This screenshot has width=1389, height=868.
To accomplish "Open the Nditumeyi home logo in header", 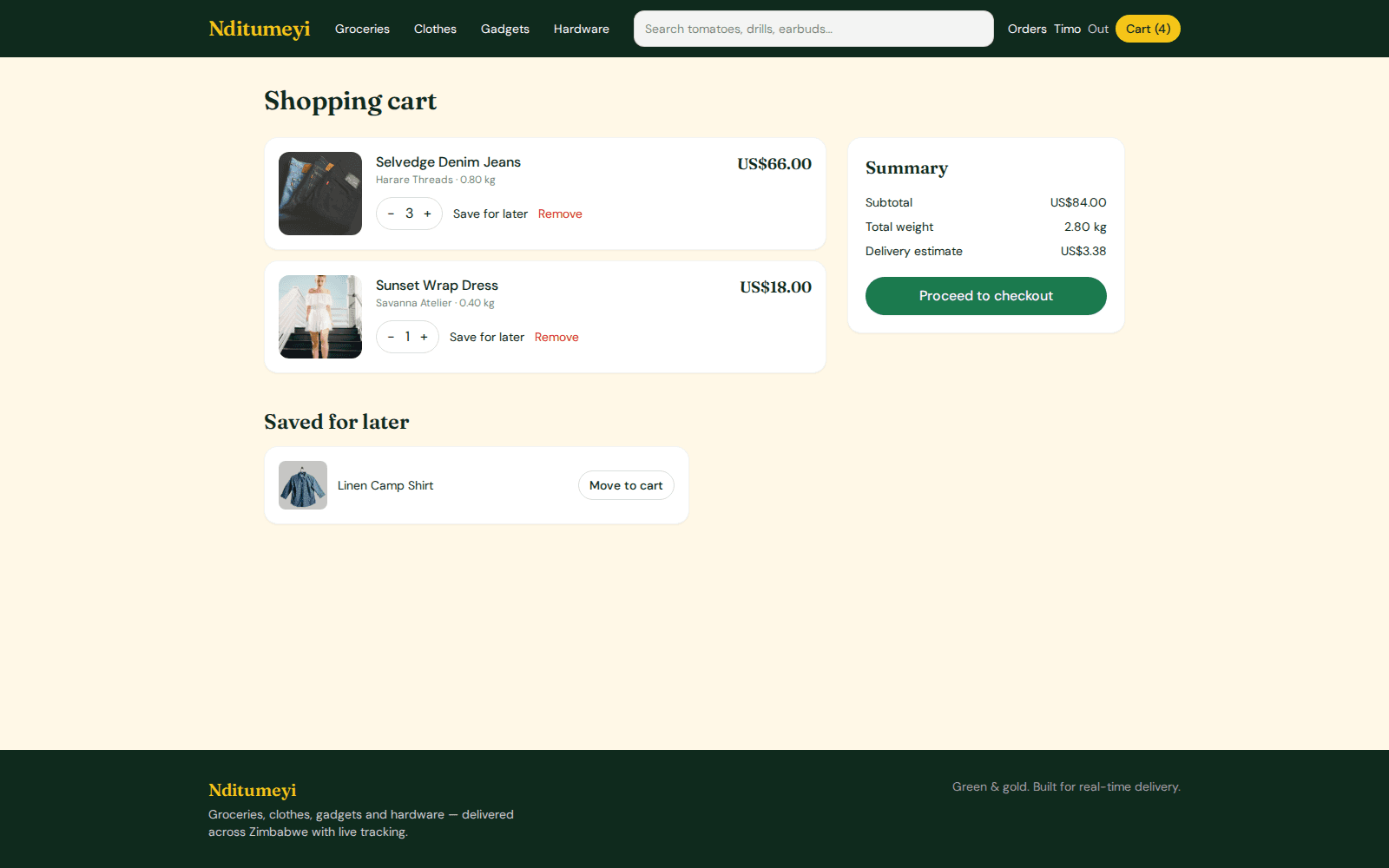I will (259, 29).
